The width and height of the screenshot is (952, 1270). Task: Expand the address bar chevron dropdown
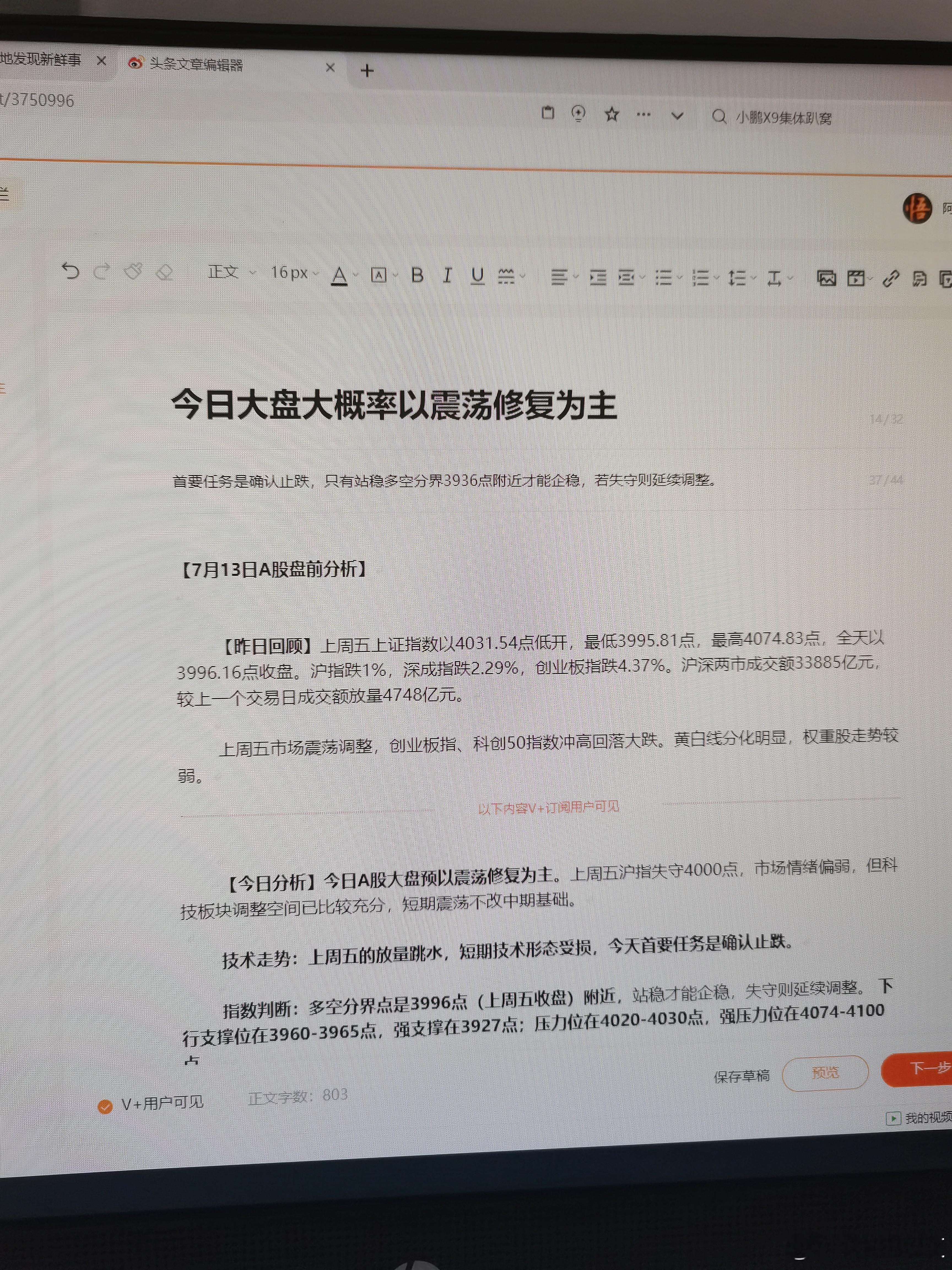point(677,116)
